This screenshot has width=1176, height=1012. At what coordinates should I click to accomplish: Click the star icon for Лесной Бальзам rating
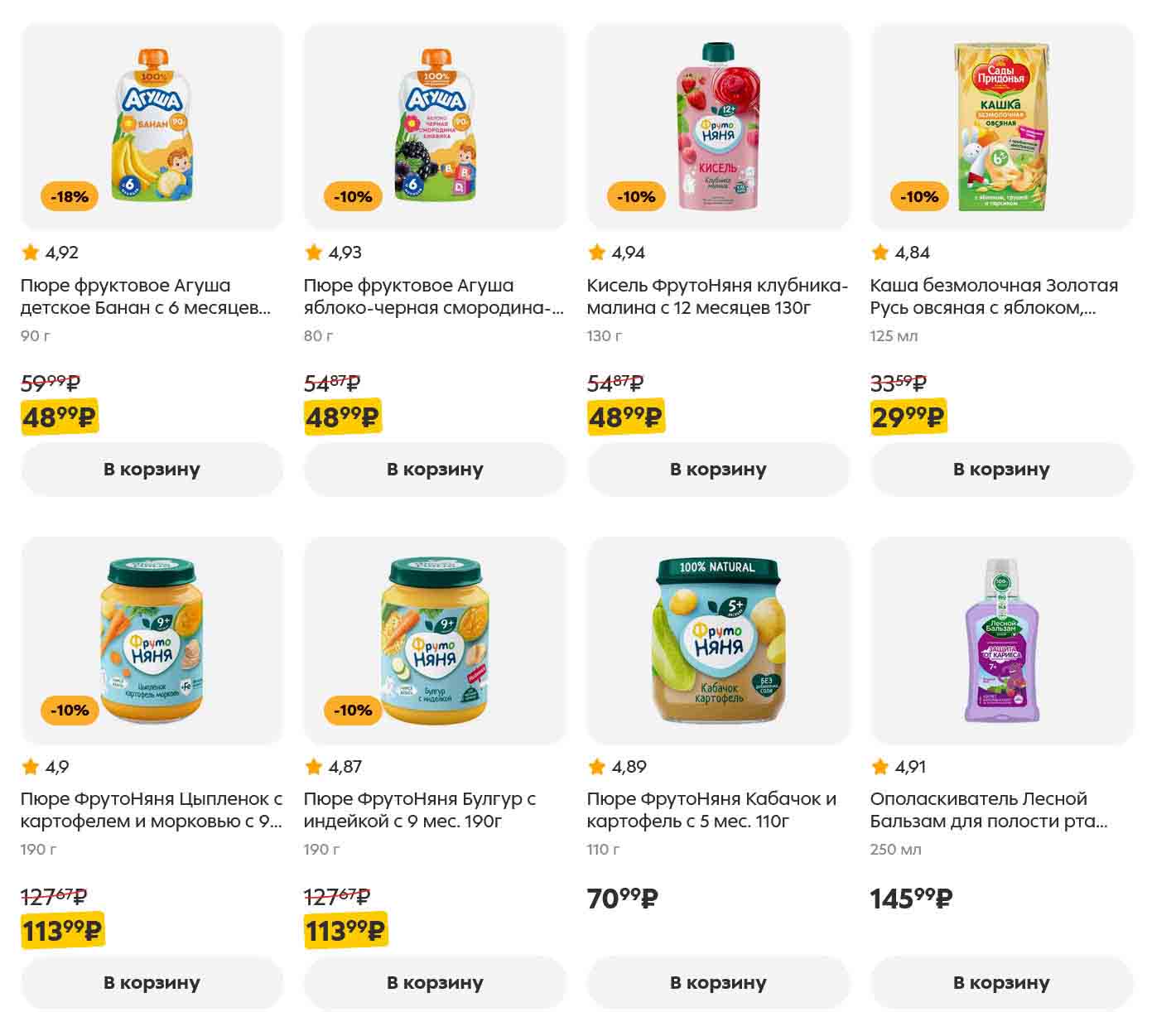click(x=880, y=767)
